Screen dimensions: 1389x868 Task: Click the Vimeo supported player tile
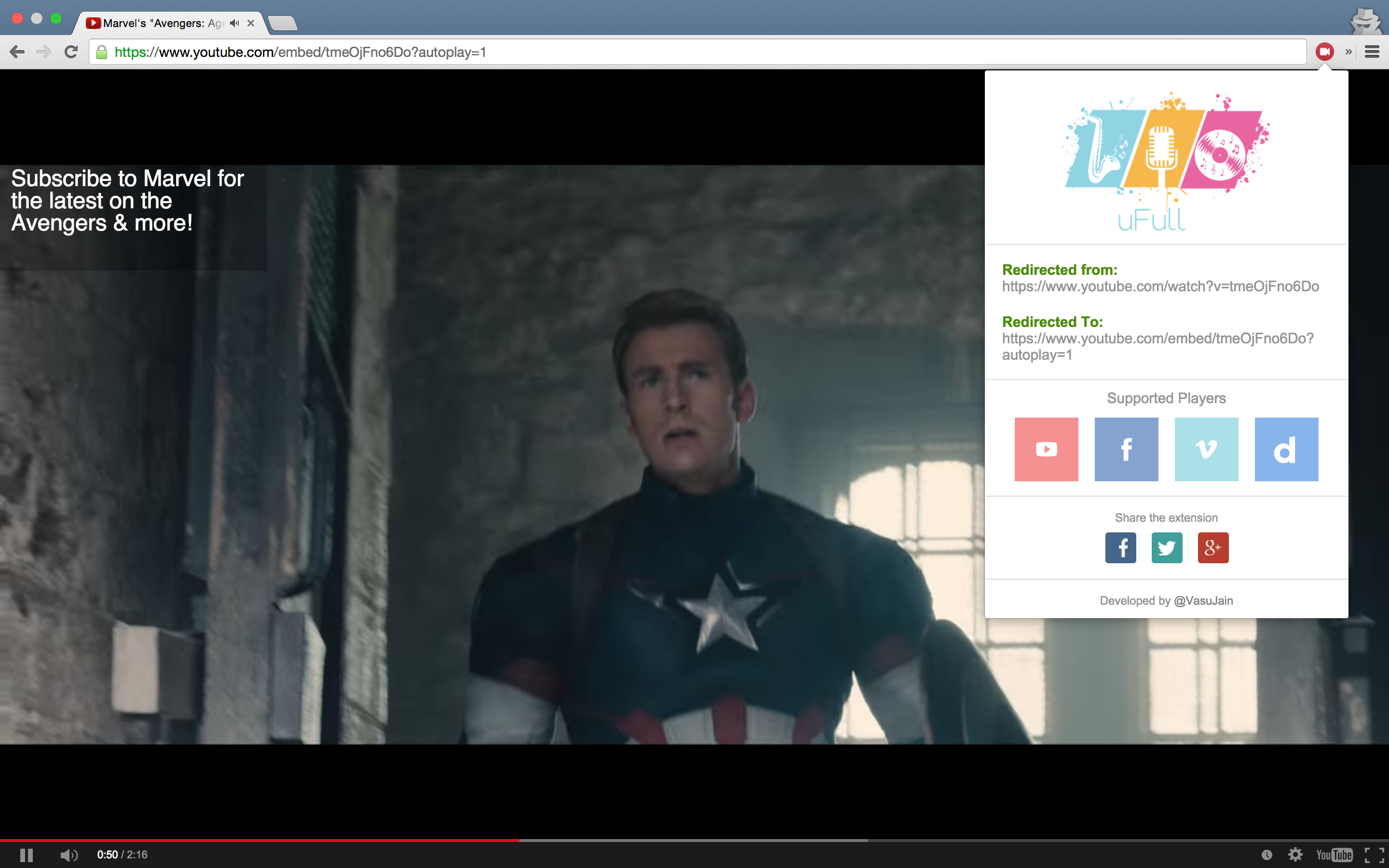pyautogui.click(x=1206, y=449)
